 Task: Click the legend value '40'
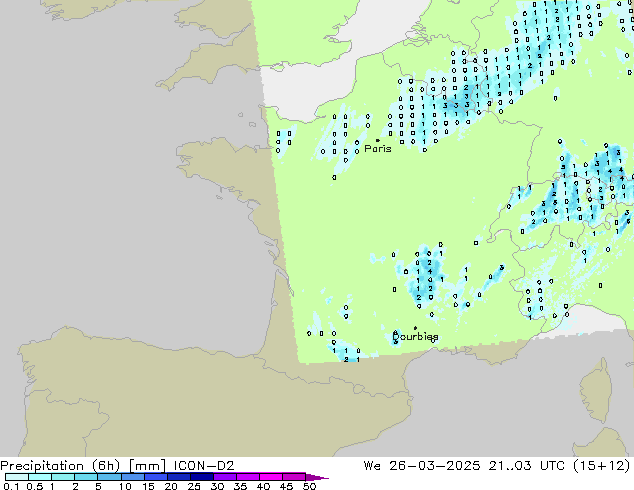pyautogui.click(x=263, y=486)
